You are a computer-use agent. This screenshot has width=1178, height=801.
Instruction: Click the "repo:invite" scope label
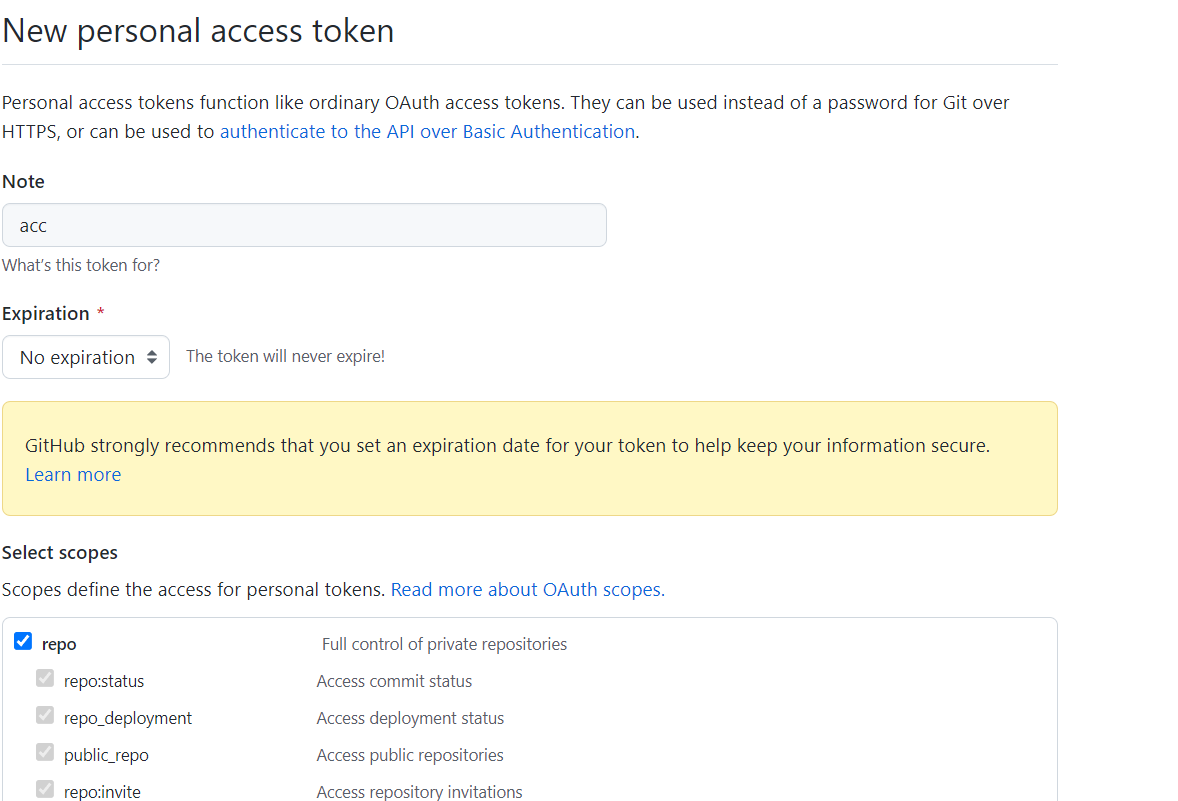102,792
